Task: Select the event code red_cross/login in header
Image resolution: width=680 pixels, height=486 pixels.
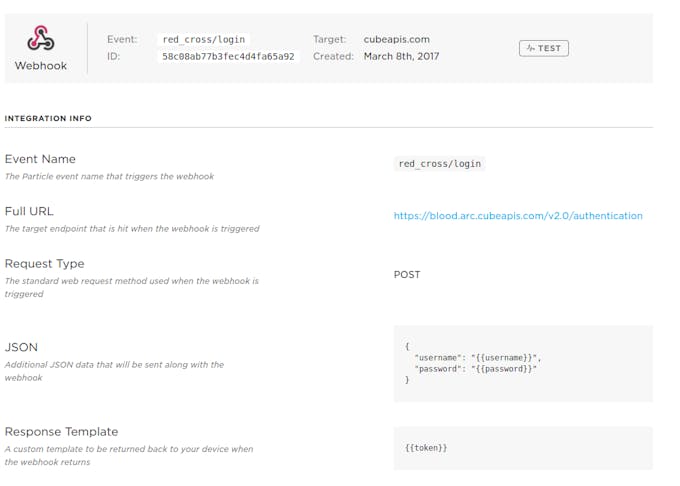Action: (204, 39)
